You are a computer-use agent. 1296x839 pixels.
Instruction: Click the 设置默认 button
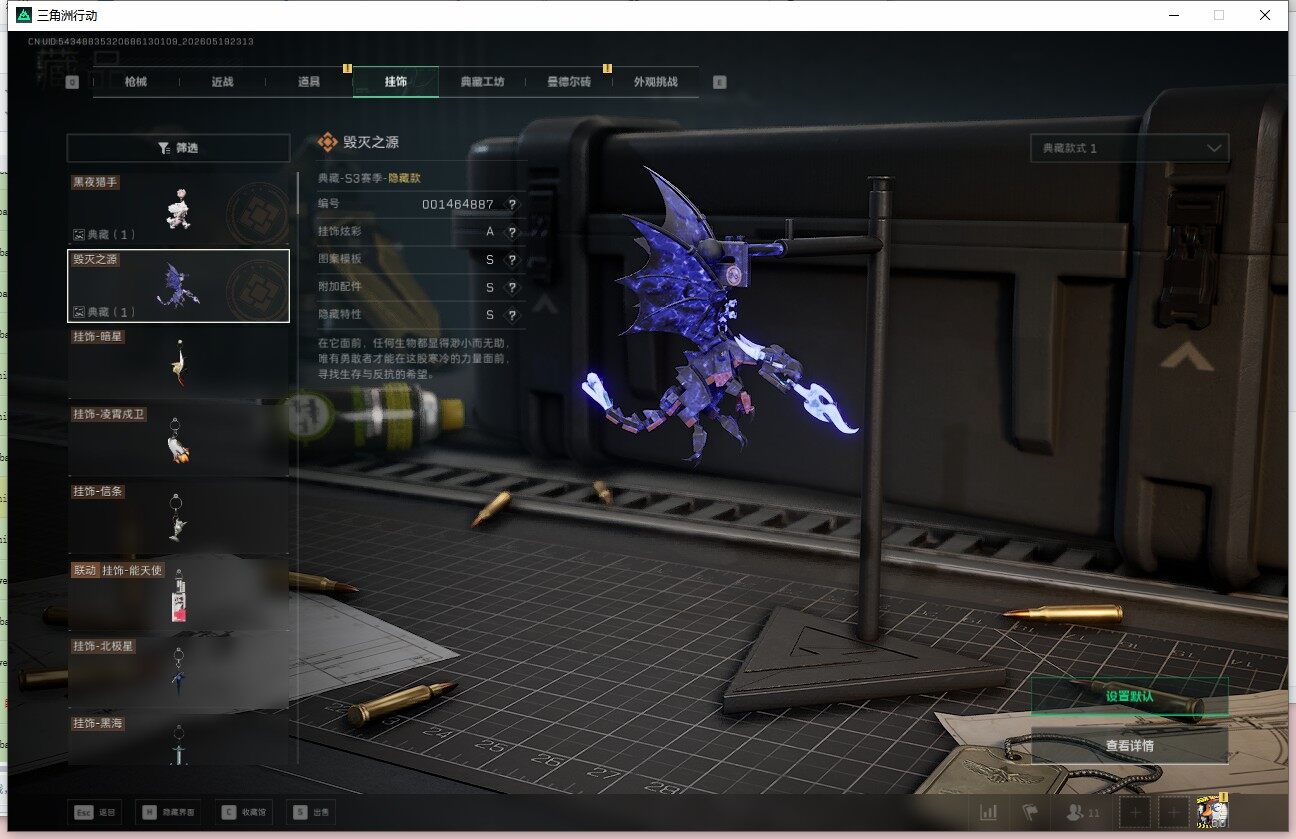click(1129, 696)
